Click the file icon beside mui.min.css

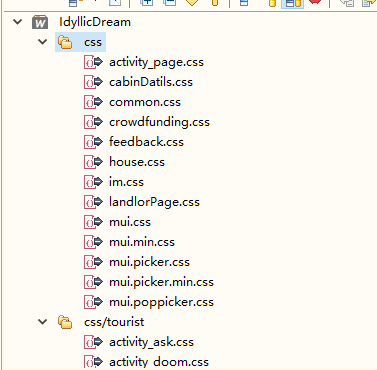point(93,242)
